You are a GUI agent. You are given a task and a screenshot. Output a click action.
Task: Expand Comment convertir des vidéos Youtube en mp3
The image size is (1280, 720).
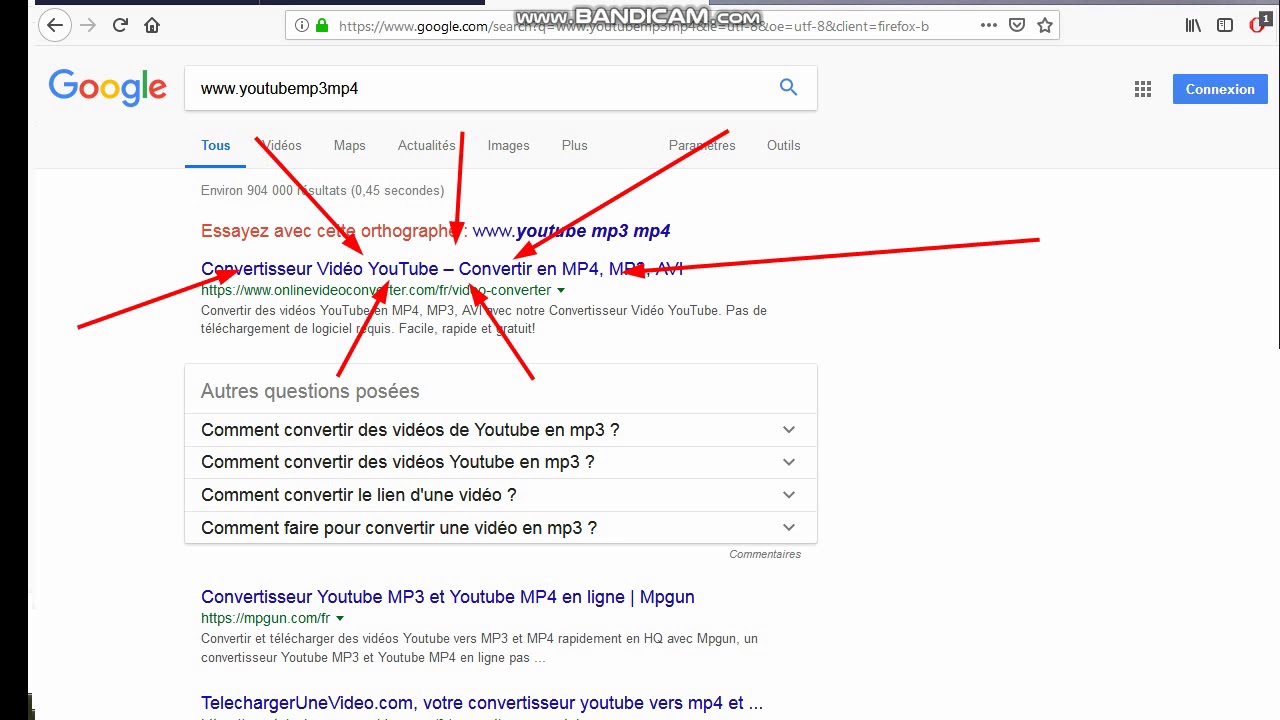pos(500,462)
